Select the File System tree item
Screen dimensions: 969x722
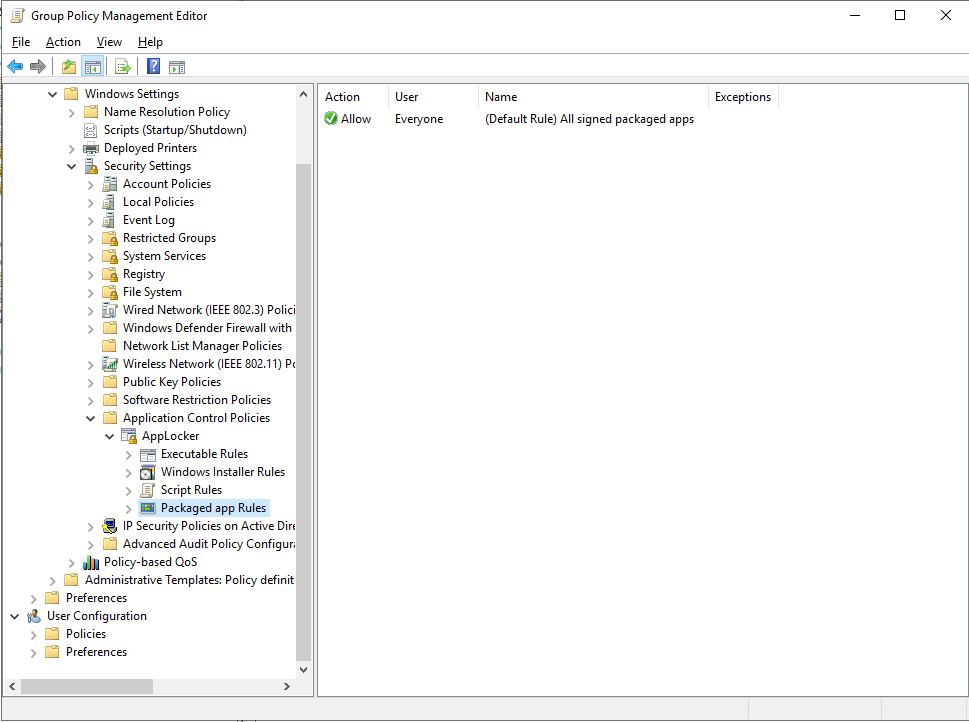click(152, 292)
